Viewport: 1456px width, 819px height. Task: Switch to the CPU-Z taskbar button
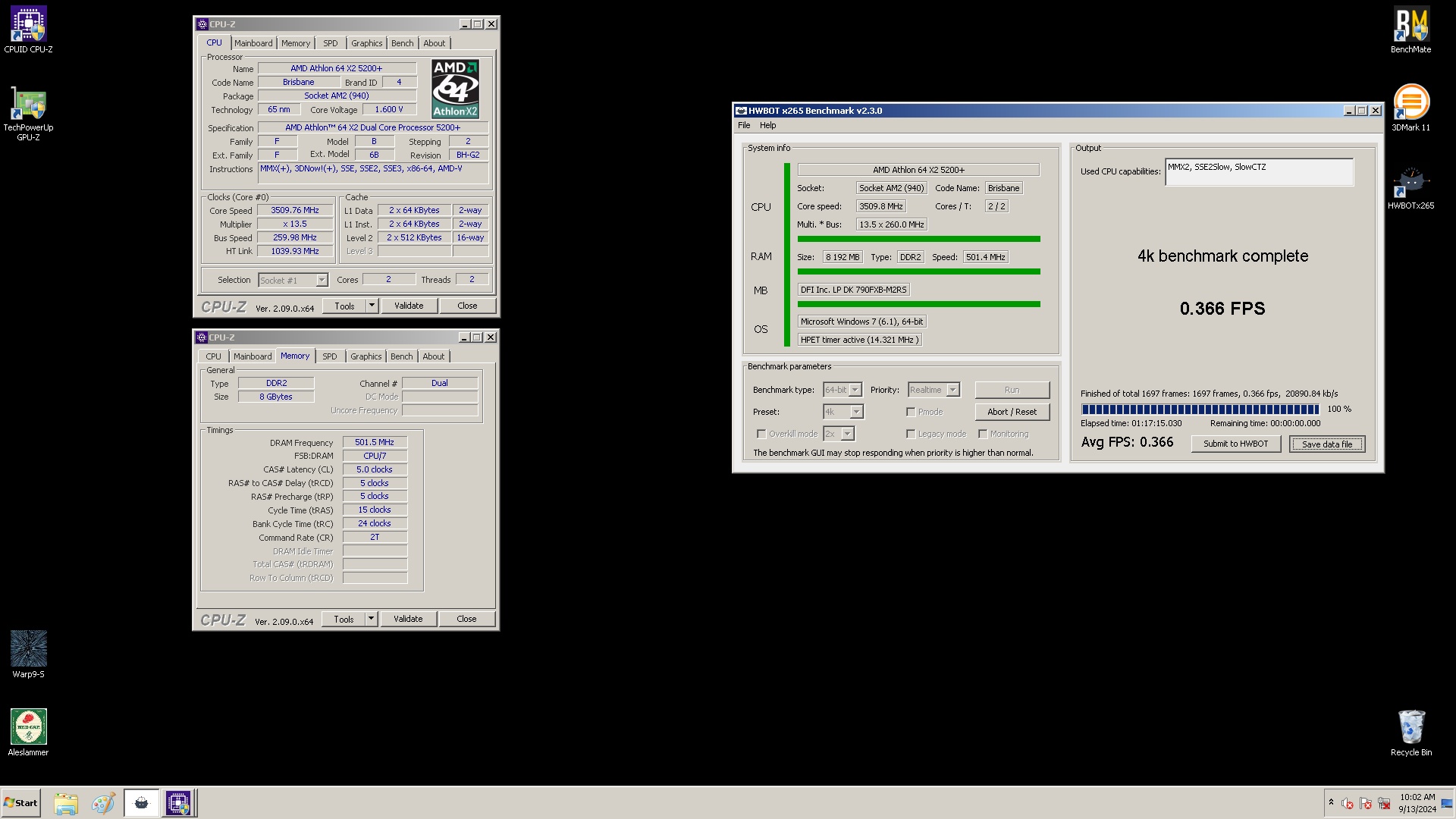[179, 803]
